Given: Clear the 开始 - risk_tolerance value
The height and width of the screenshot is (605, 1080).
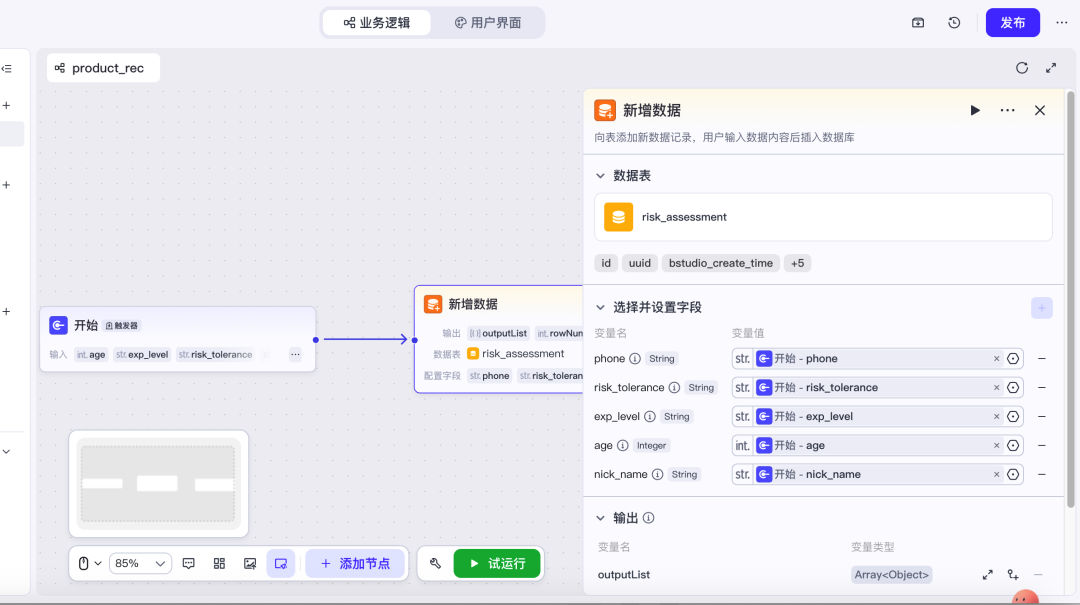Looking at the screenshot, I should 996,387.
